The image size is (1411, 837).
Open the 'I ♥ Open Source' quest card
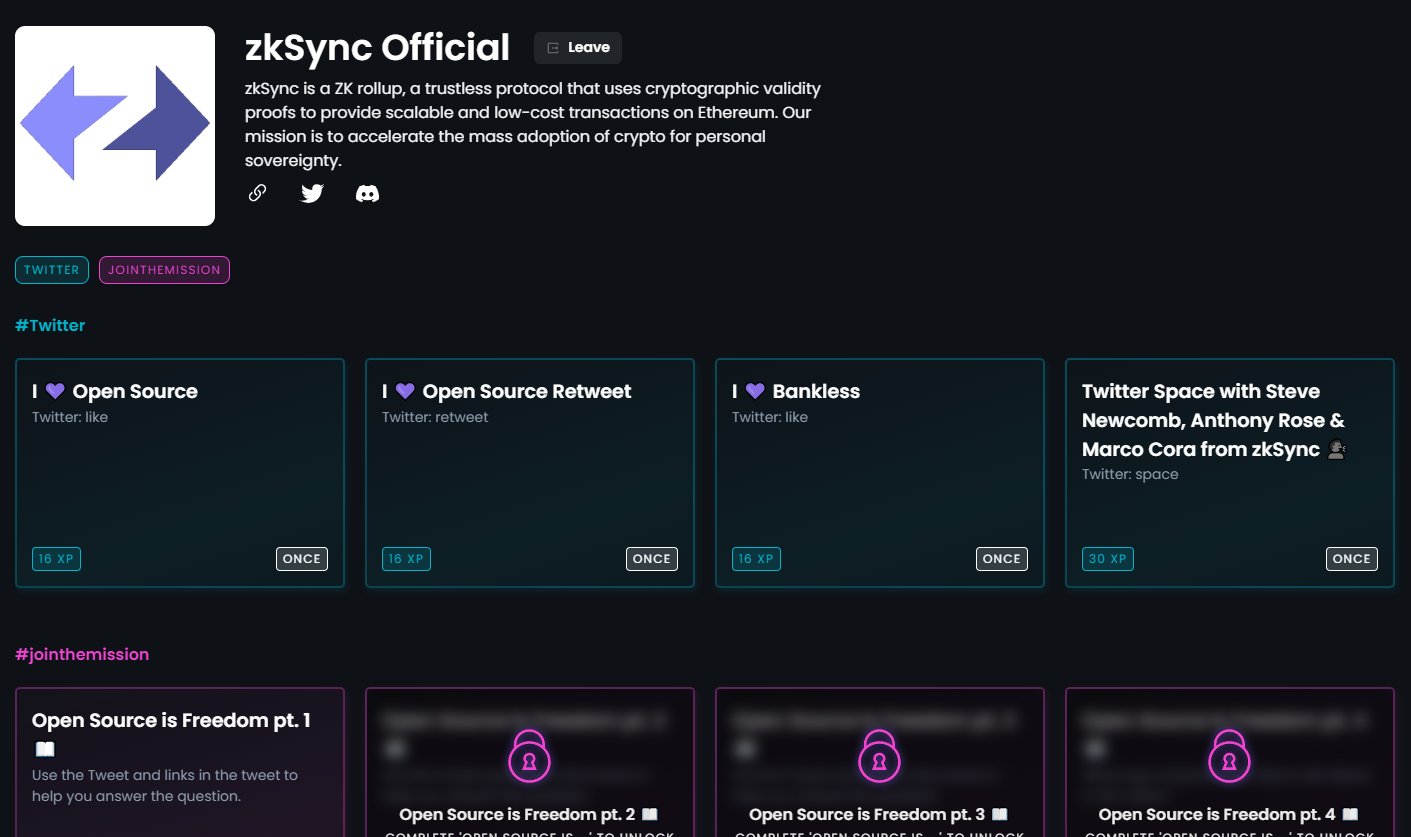(x=180, y=473)
